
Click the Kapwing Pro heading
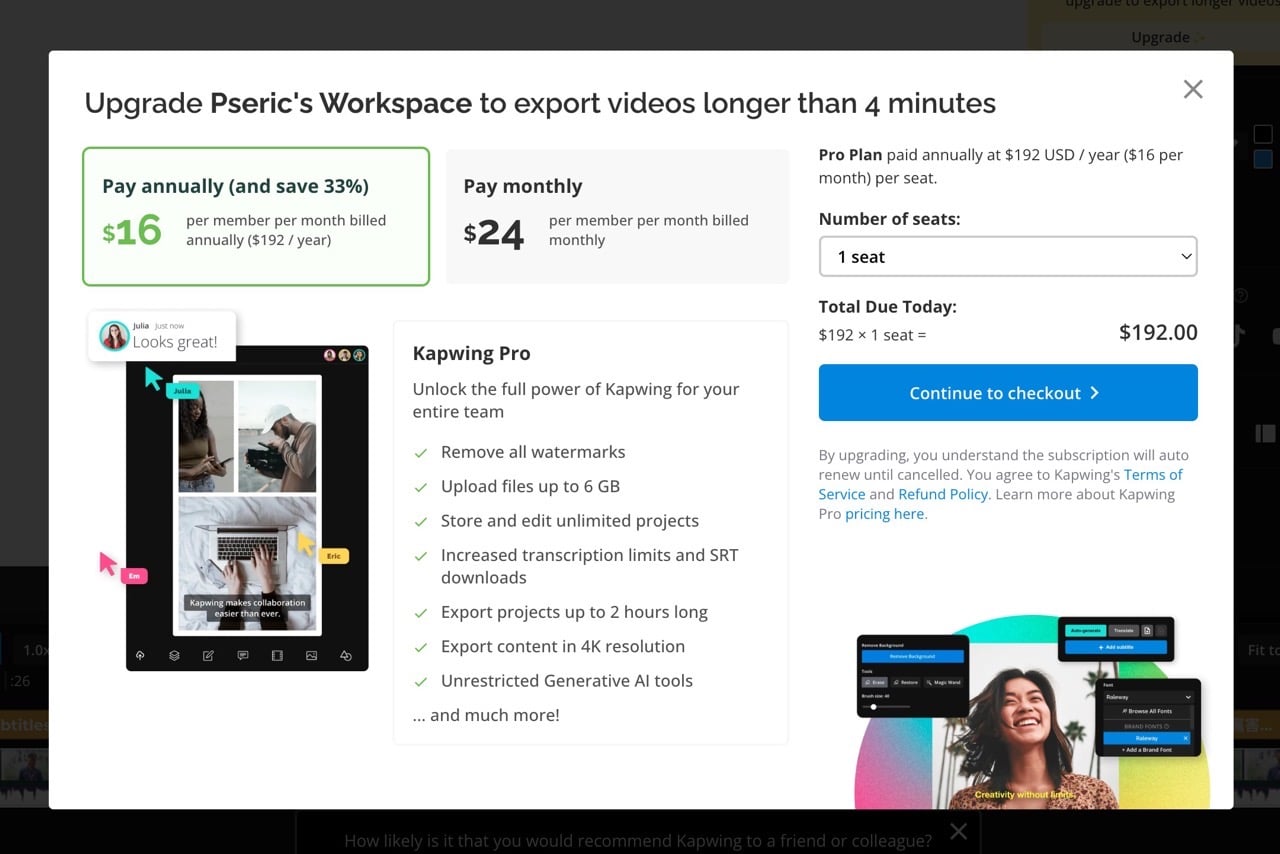click(471, 353)
